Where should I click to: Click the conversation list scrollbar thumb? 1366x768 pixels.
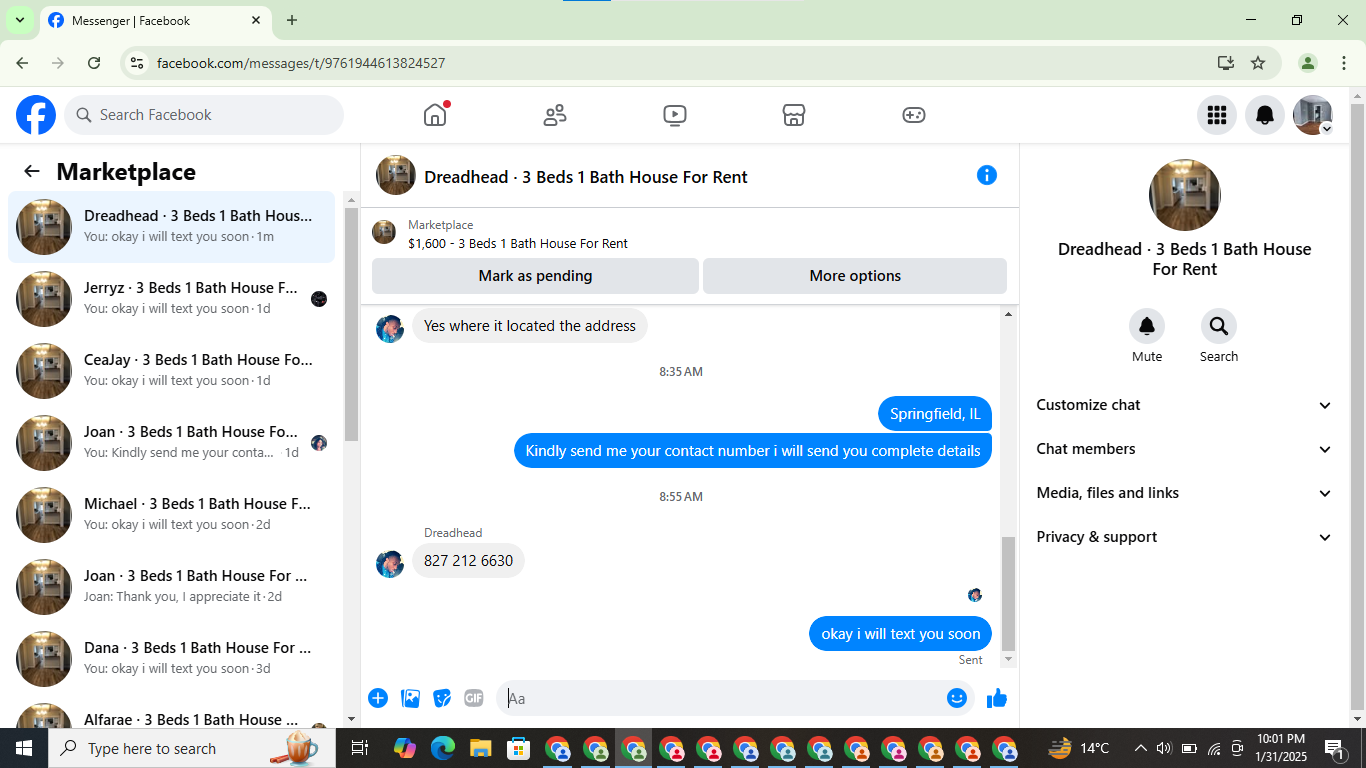click(351, 324)
